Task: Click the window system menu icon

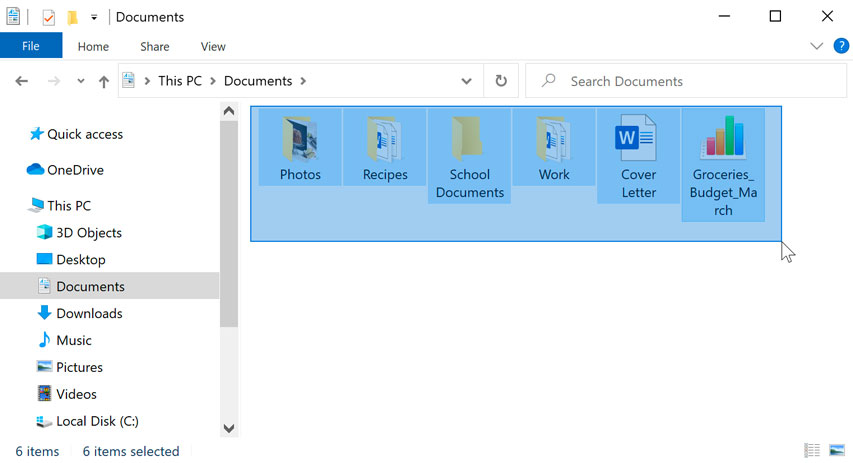Action: click(x=14, y=17)
